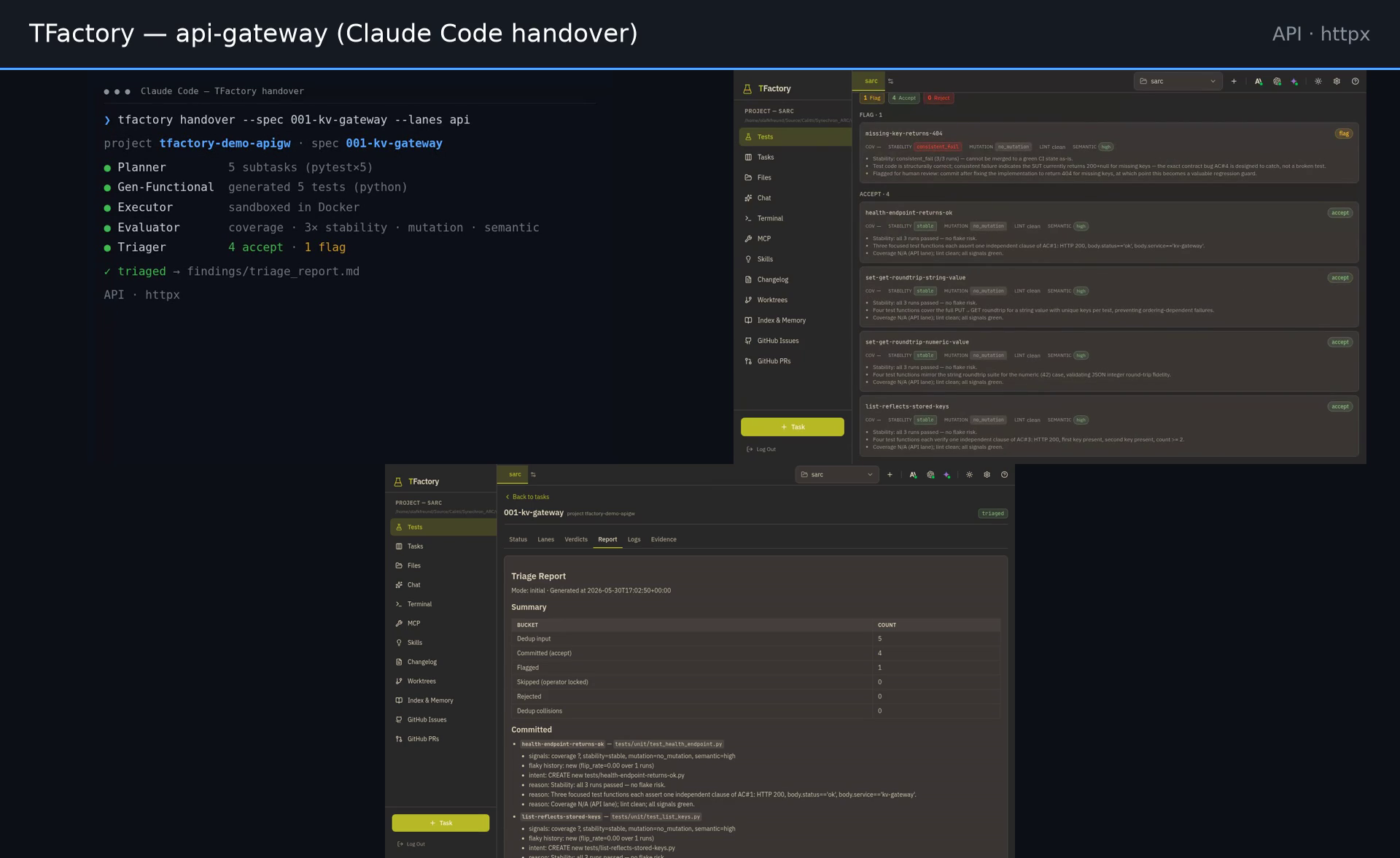Open GitHub PRs in verdicts window sidebar

coord(795,362)
